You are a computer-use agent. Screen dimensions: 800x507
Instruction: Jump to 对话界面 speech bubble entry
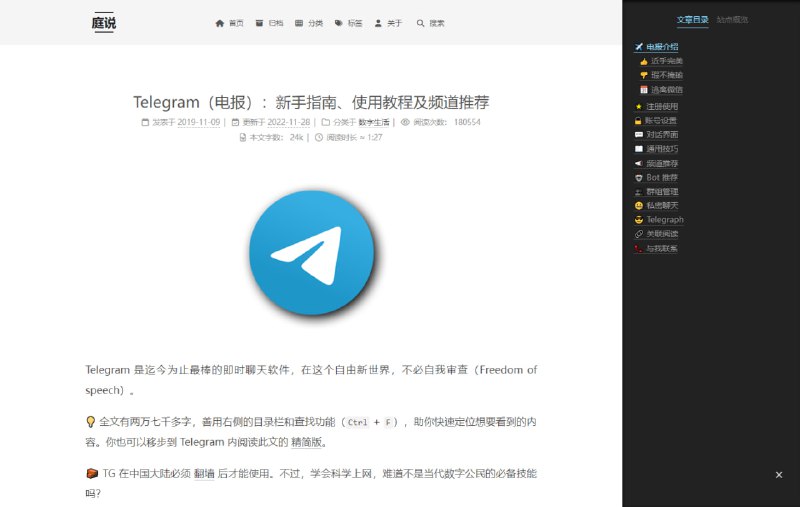pyautogui.click(x=657, y=135)
